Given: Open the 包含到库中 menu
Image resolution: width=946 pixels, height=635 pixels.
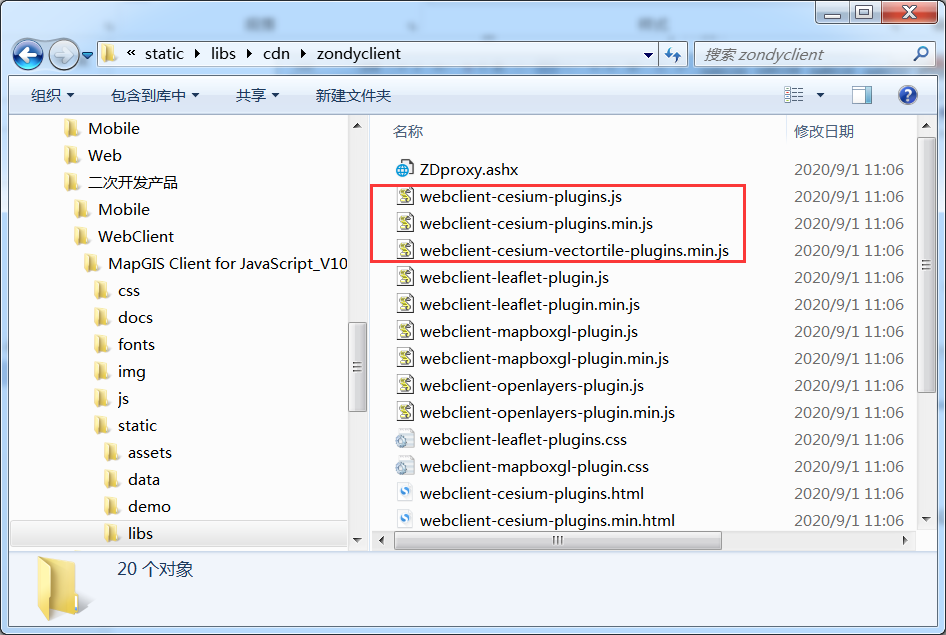Looking at the screenshot, I should coord(155,95).
